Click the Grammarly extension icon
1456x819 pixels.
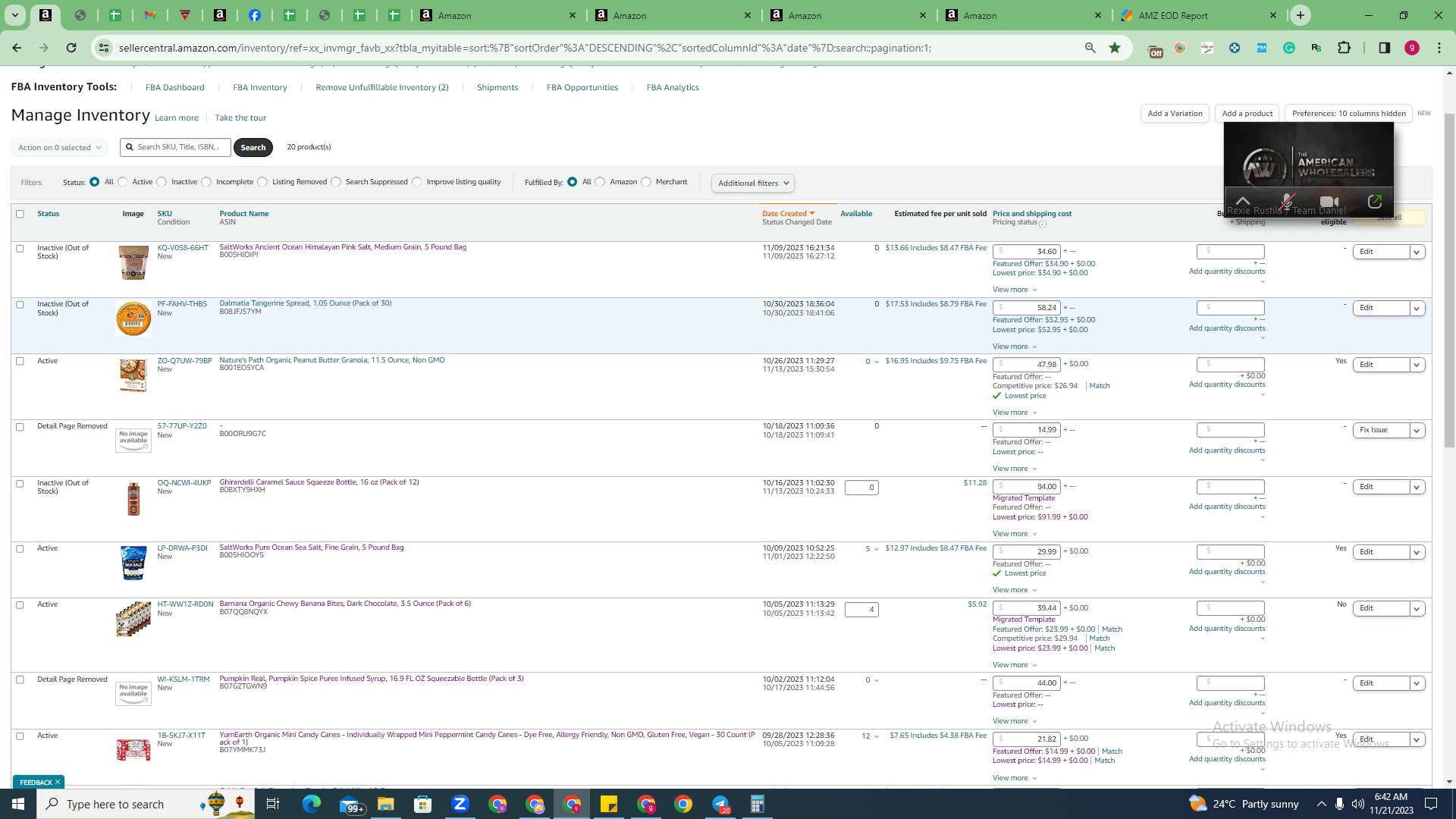(x=1289, y=48)
